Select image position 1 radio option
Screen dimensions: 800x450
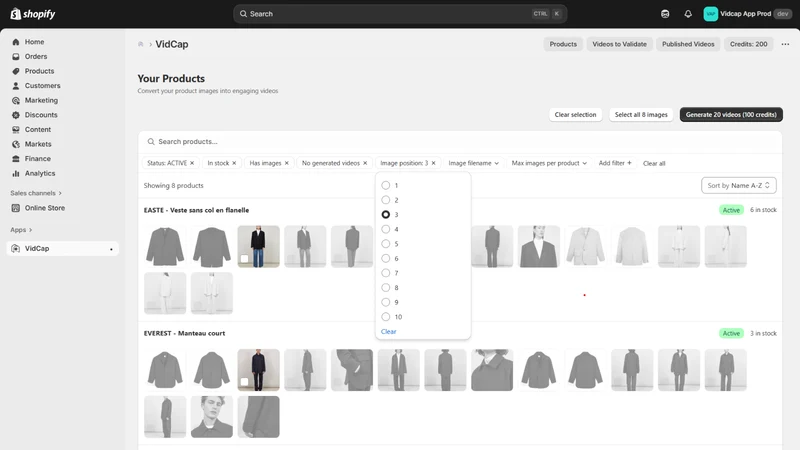click(386, 185)
